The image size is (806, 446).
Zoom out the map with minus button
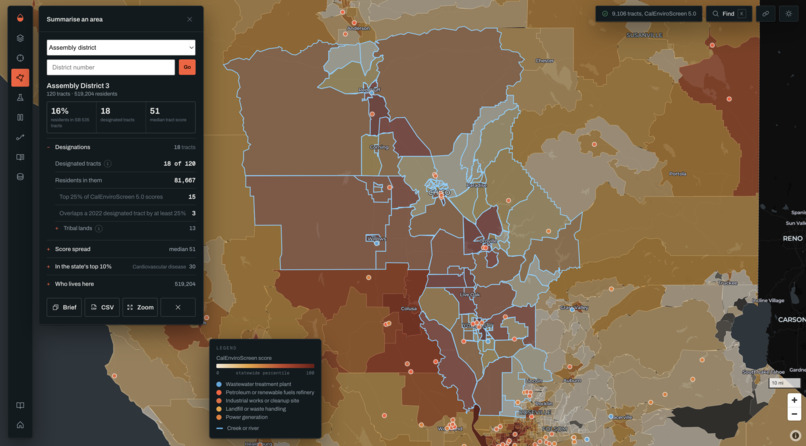coord(794,414)
